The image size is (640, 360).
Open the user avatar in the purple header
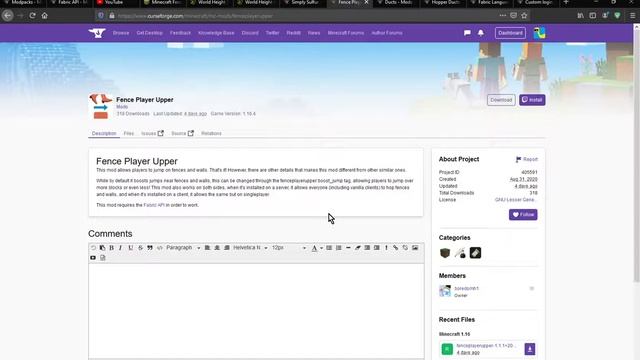[x=540, y=33]
